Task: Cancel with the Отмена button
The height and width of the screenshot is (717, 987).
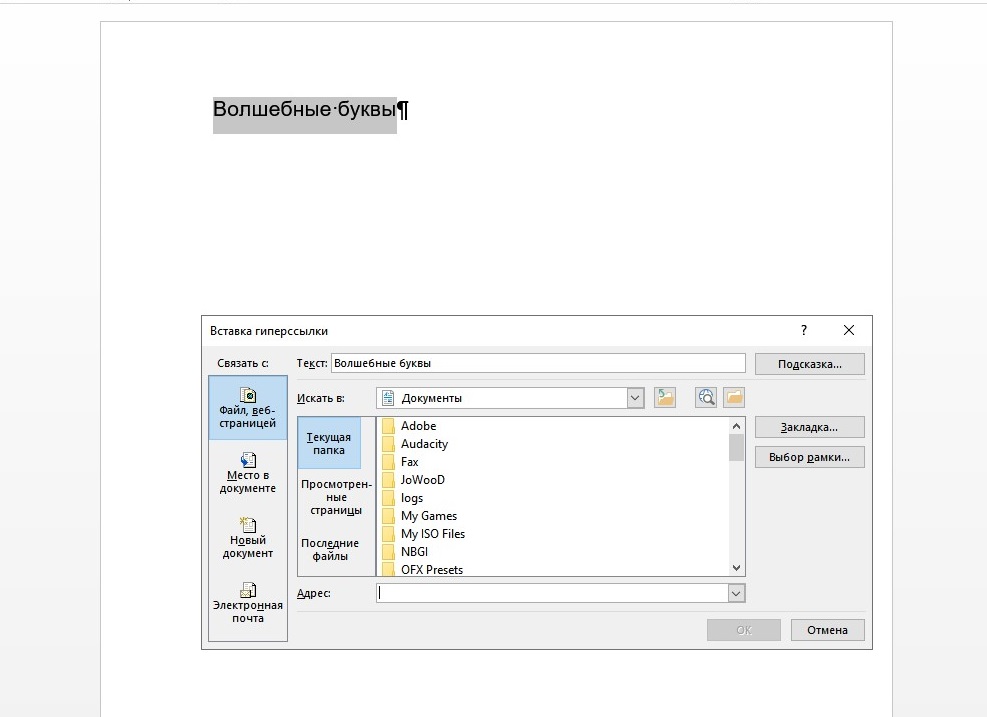Action: [x=827, y=630]
